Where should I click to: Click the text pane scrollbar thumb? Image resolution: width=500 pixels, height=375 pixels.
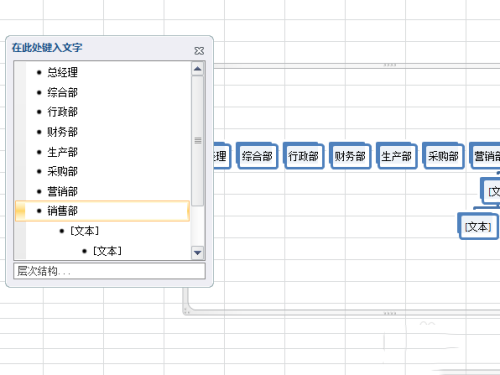[x=198, y=141]
